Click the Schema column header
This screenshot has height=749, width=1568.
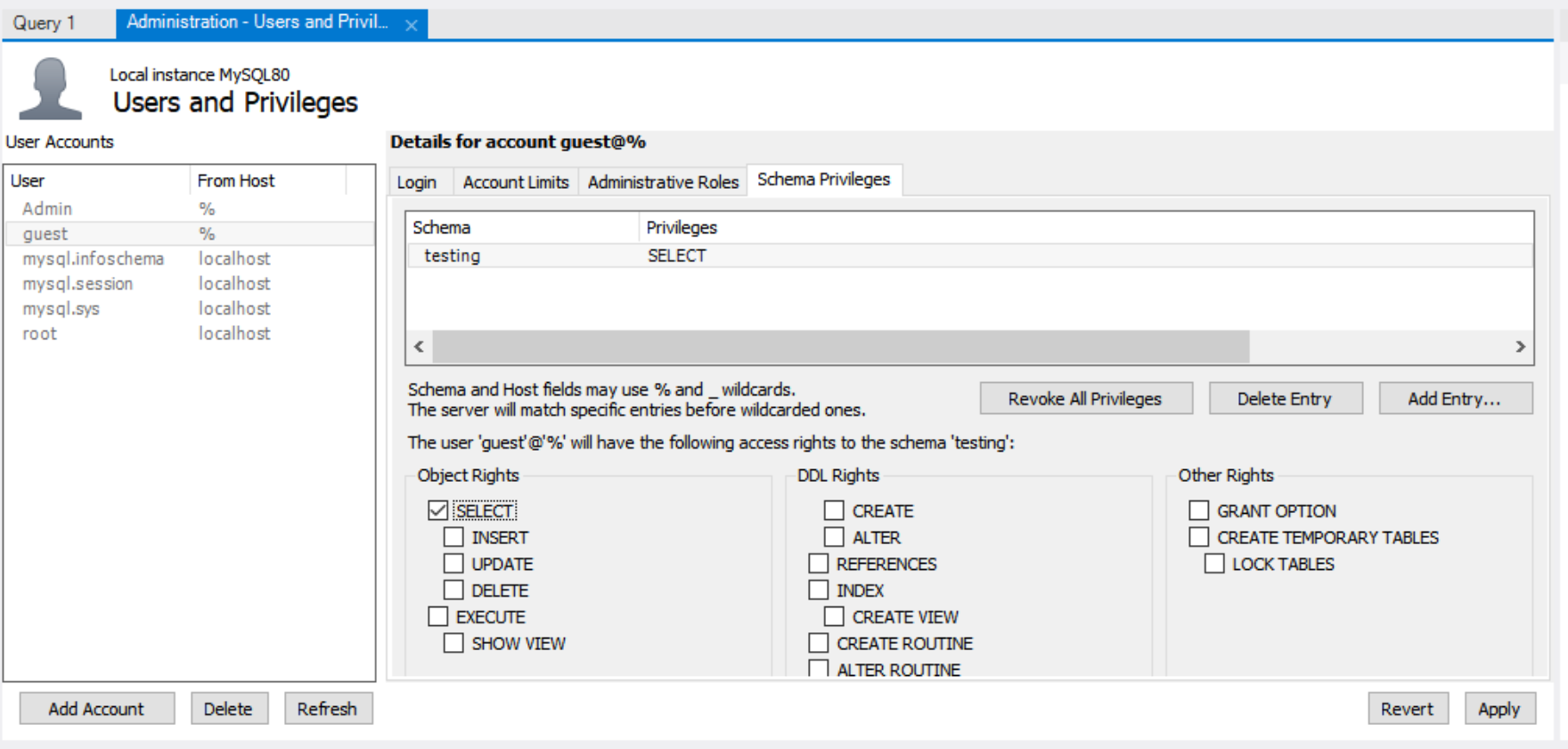[522, 228]
